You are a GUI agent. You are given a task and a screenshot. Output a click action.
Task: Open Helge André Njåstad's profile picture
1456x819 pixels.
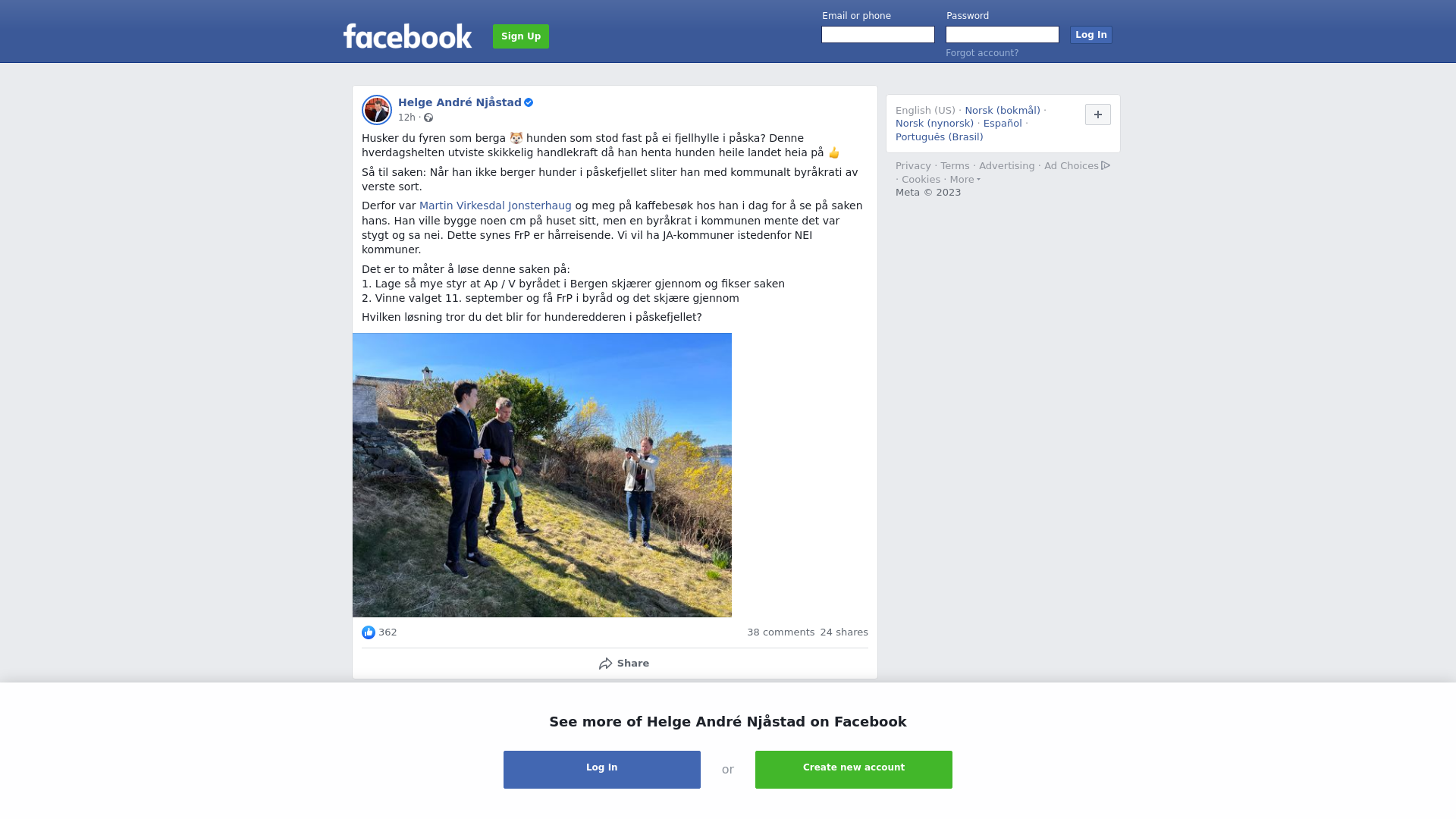tap(377, 110)
